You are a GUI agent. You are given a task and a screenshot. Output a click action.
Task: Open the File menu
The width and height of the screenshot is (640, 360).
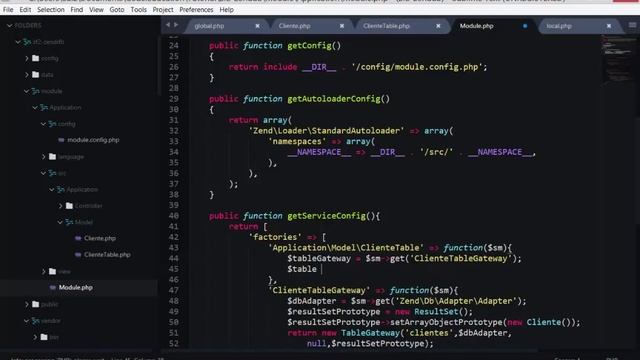pyautogui.click(x=8, y=9)
